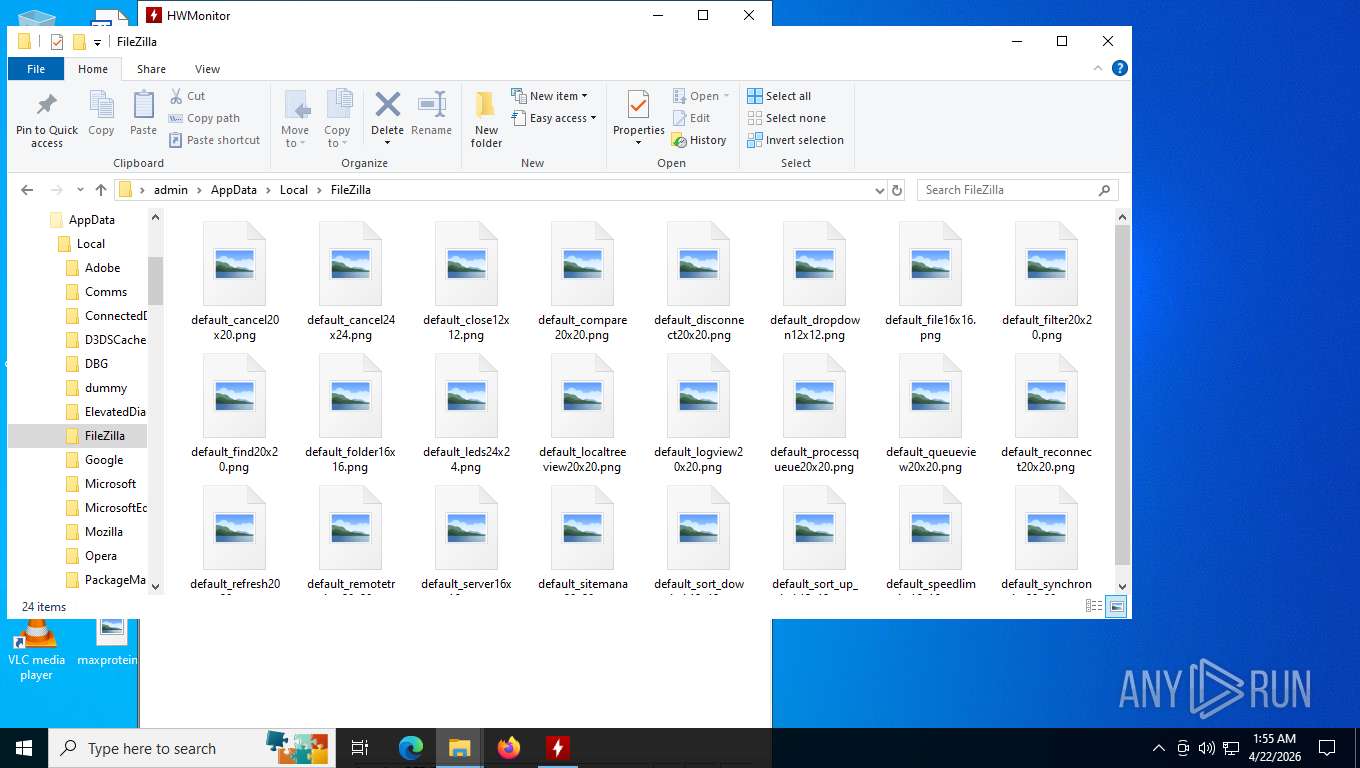Select file default_folder16x16.png
Viewport: 1360px width, 768px height.
[x=351, y=413]
